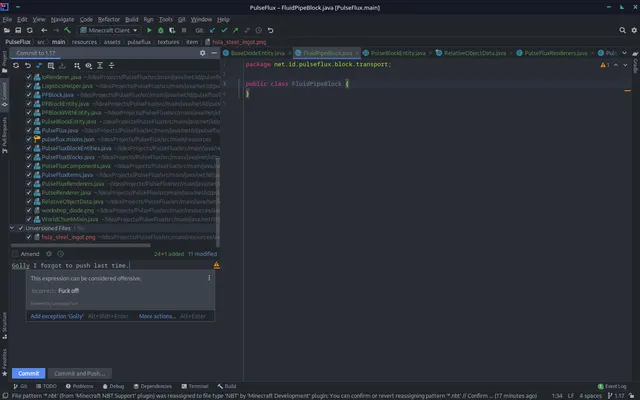
Task: Click the Search Everywhere magnifier icon
Action: [622, 30]
